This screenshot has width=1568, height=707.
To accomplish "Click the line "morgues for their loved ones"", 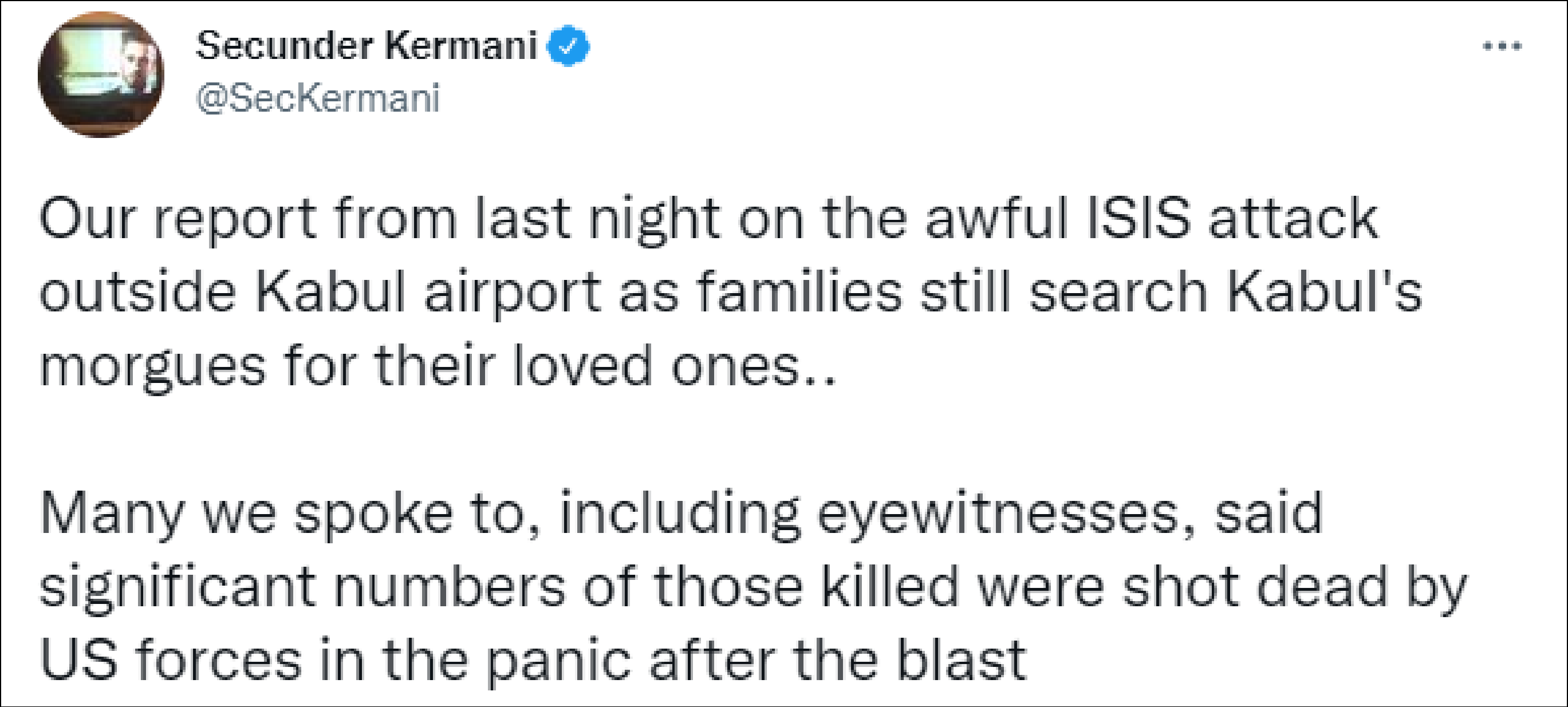I will click(438, 366).
